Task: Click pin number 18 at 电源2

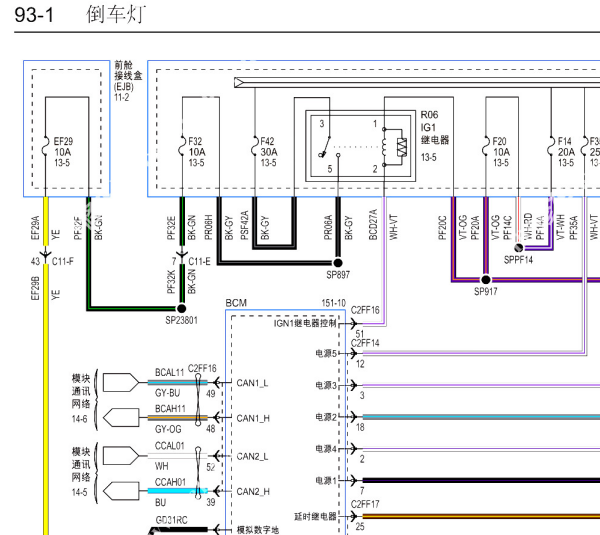Action: (360, 427)
